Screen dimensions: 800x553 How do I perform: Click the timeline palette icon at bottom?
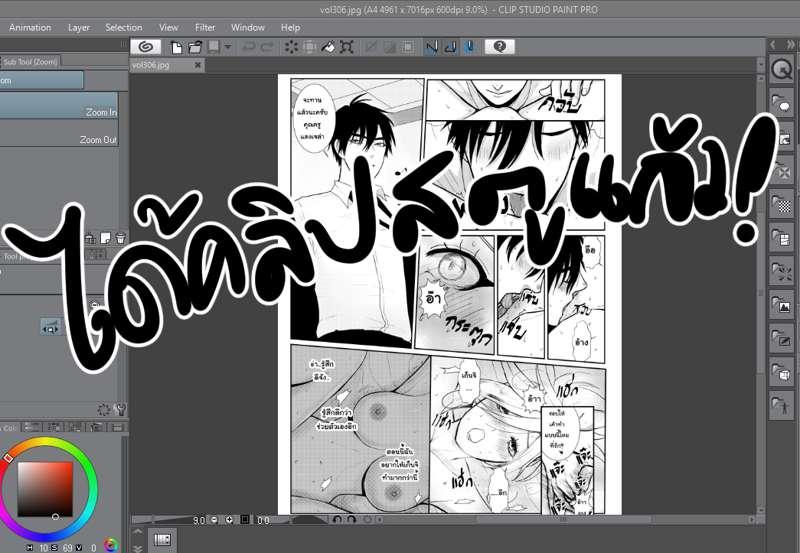162,540
